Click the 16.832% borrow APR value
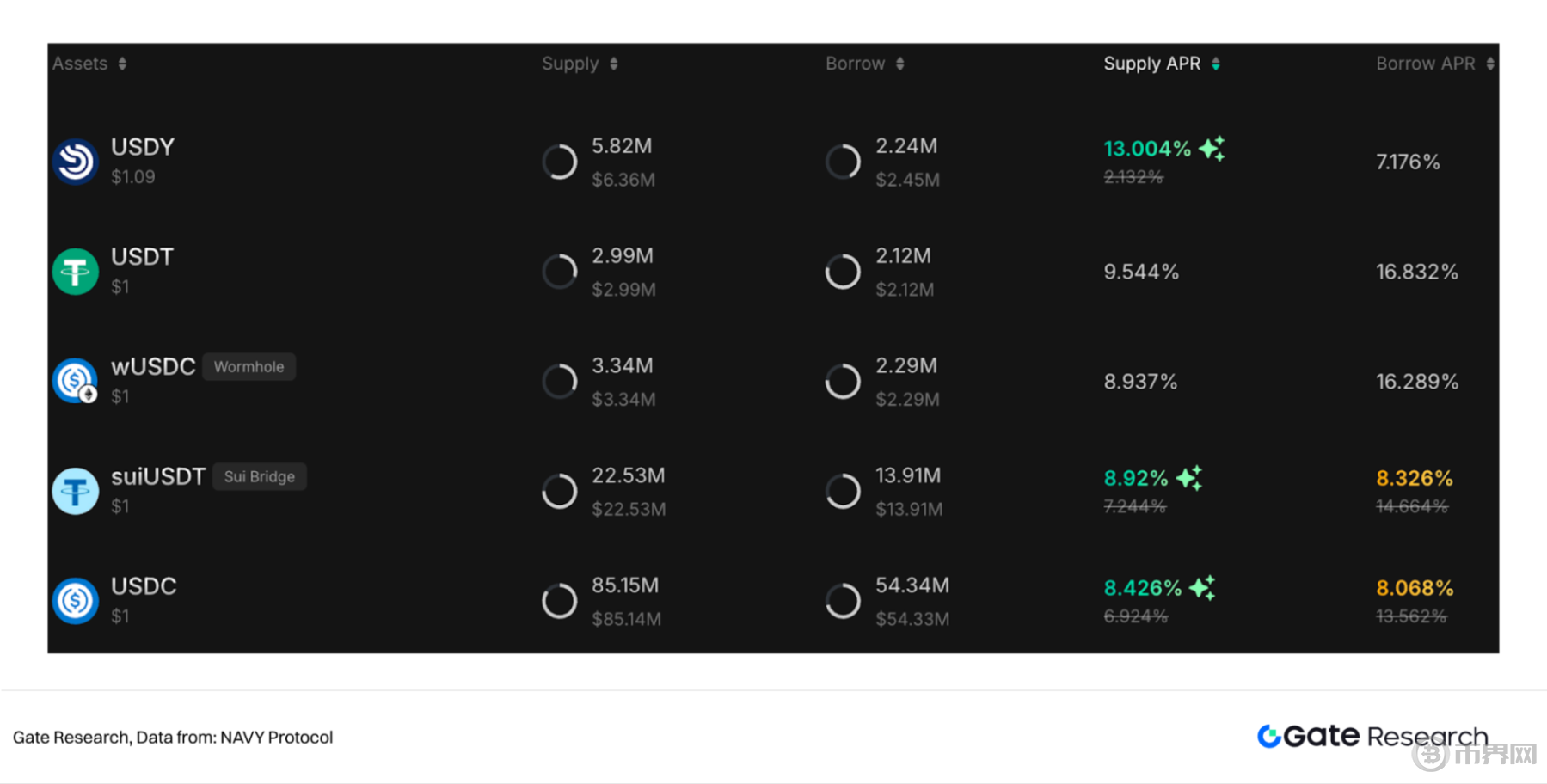Viewport: 1547px width, 784px height. point(1417,272)
